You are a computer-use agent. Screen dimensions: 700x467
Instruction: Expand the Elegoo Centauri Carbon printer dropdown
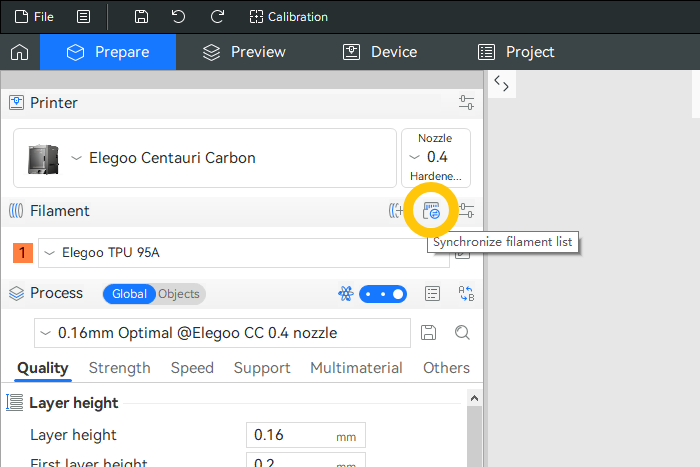pos(205,158)
